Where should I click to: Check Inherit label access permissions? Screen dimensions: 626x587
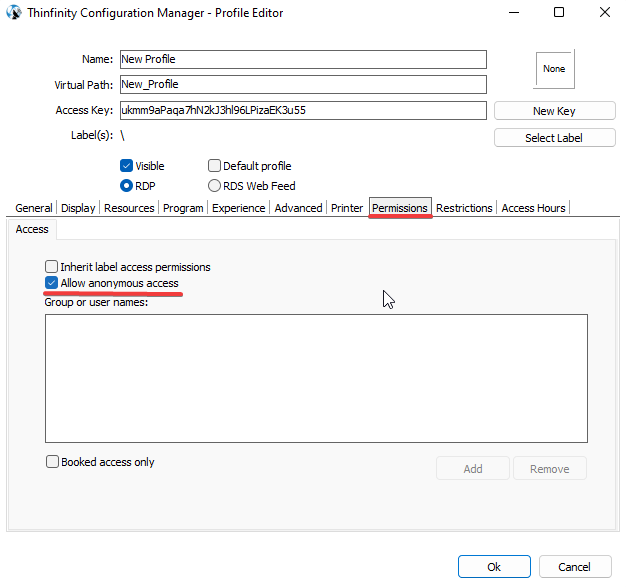tap(51, 266)
